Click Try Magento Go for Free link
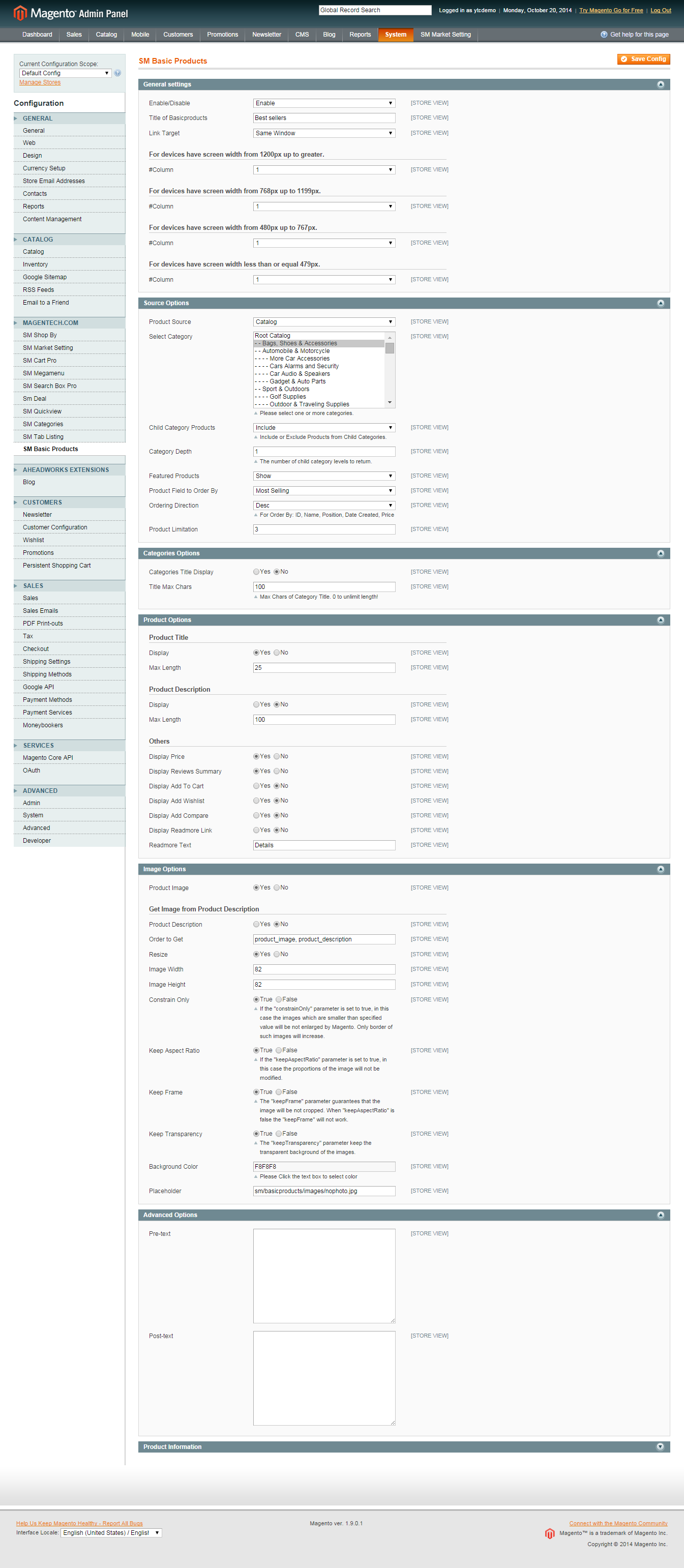Image resolution: width=684 pixels, height=1568 pixels. coord(611,10)
